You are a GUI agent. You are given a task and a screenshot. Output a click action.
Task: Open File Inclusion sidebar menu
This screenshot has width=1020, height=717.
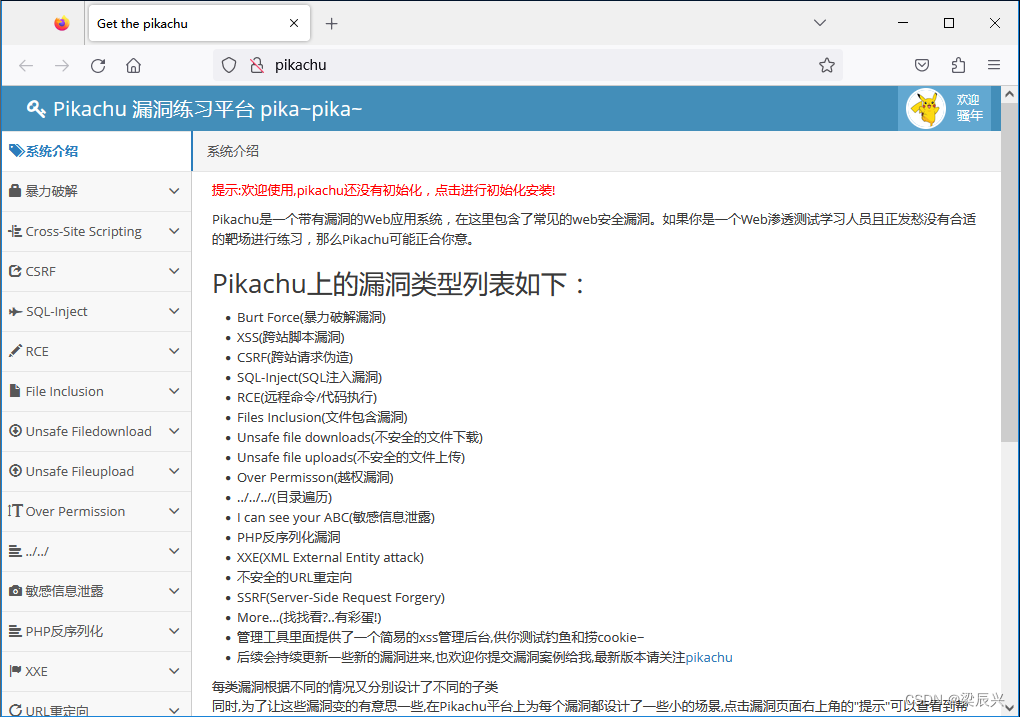[96, 391]
